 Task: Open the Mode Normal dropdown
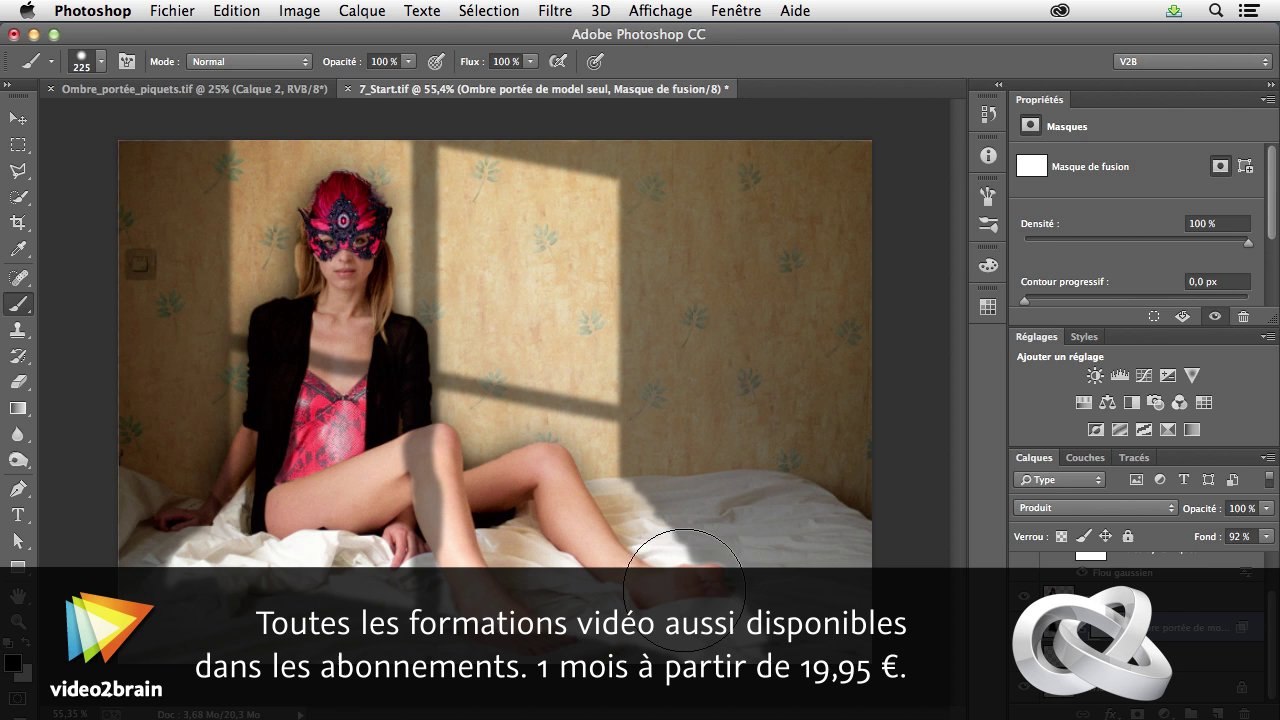coord(249,61)
